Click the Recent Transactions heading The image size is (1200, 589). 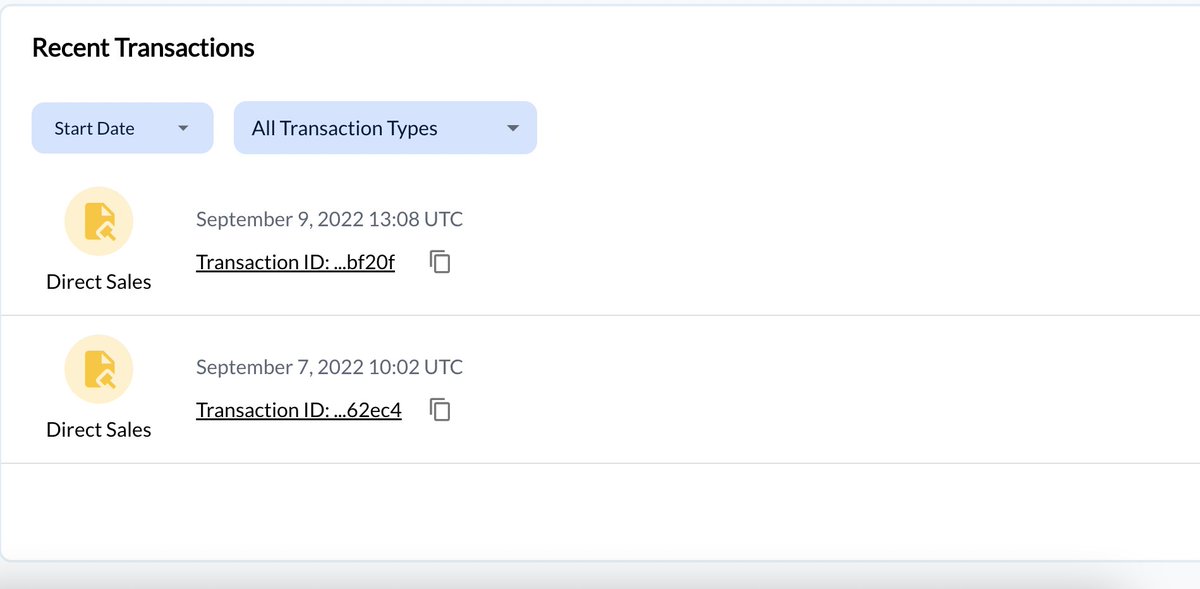(143, 47)
